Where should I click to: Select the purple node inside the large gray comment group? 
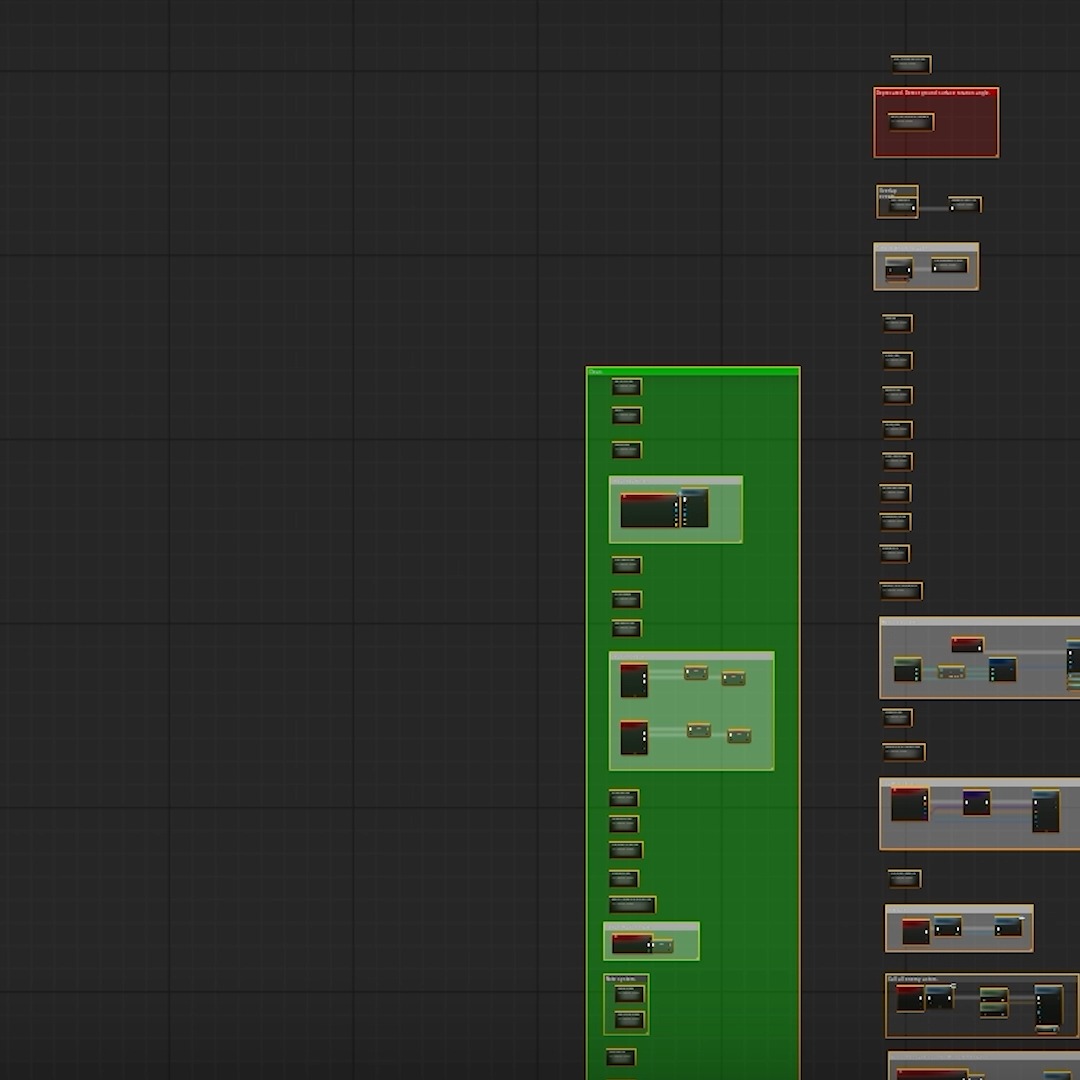pos(975,802)
